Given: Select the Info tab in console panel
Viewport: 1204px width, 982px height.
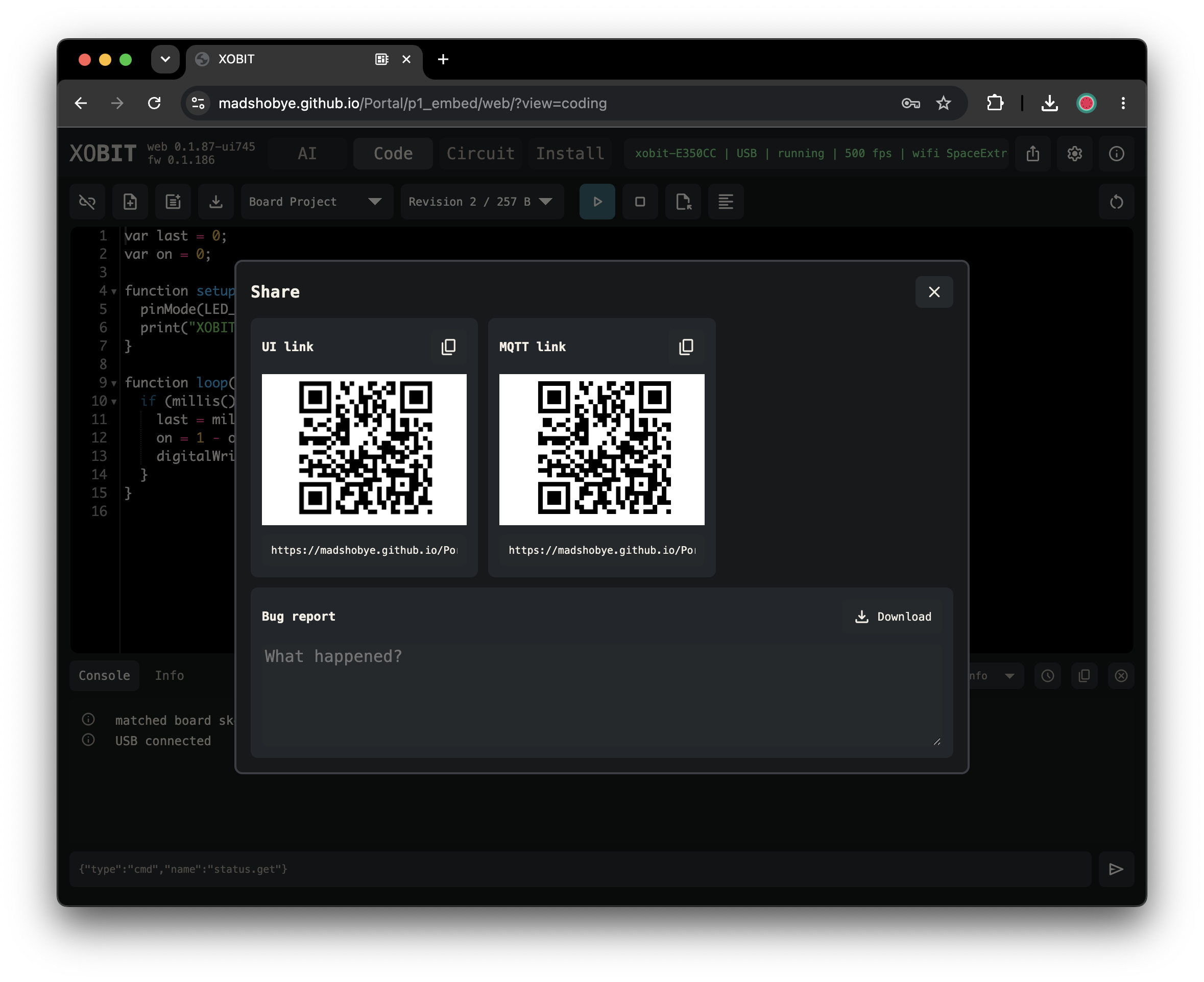Looking at the screenshot, I should (x=169, y=675).
